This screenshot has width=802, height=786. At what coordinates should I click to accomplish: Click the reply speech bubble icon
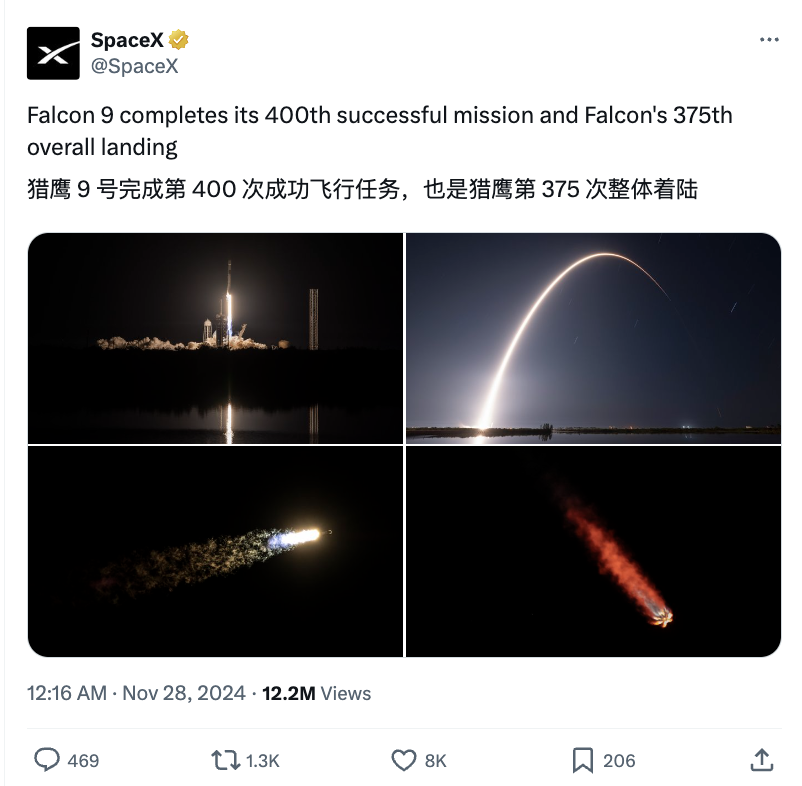47,759
